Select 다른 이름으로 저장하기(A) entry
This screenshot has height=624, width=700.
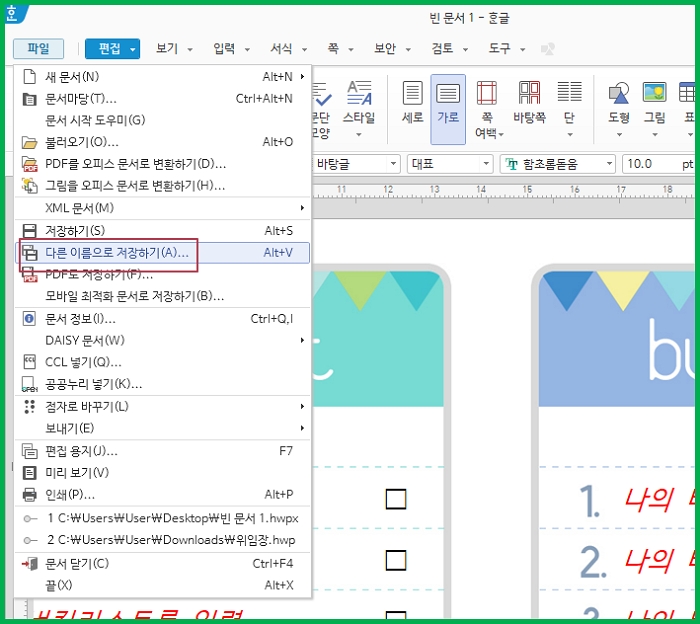(162, 253)
